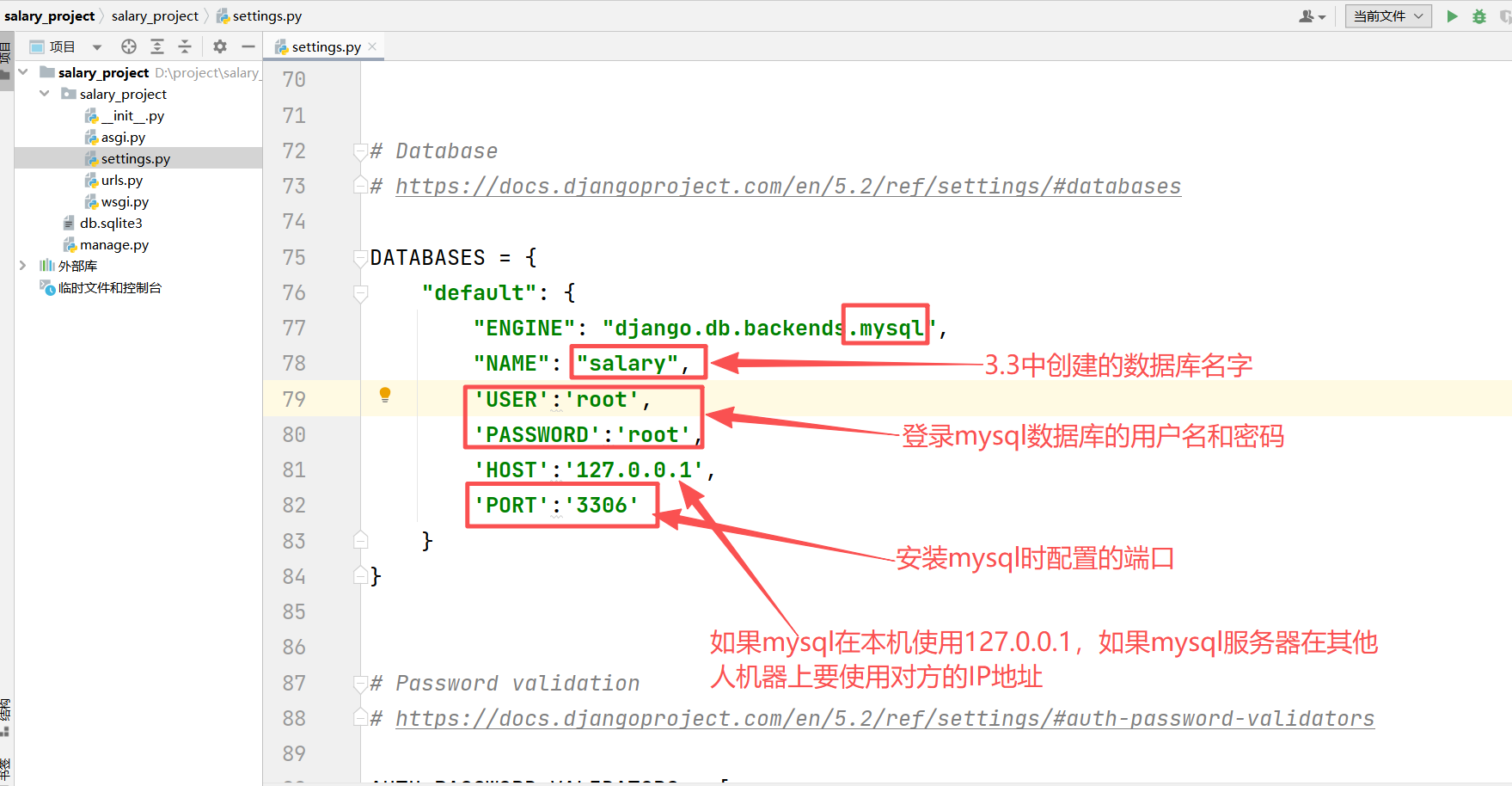Open the user account icon menu
This screenshot has height=786, width=1512.
(x=1312, y=15)
